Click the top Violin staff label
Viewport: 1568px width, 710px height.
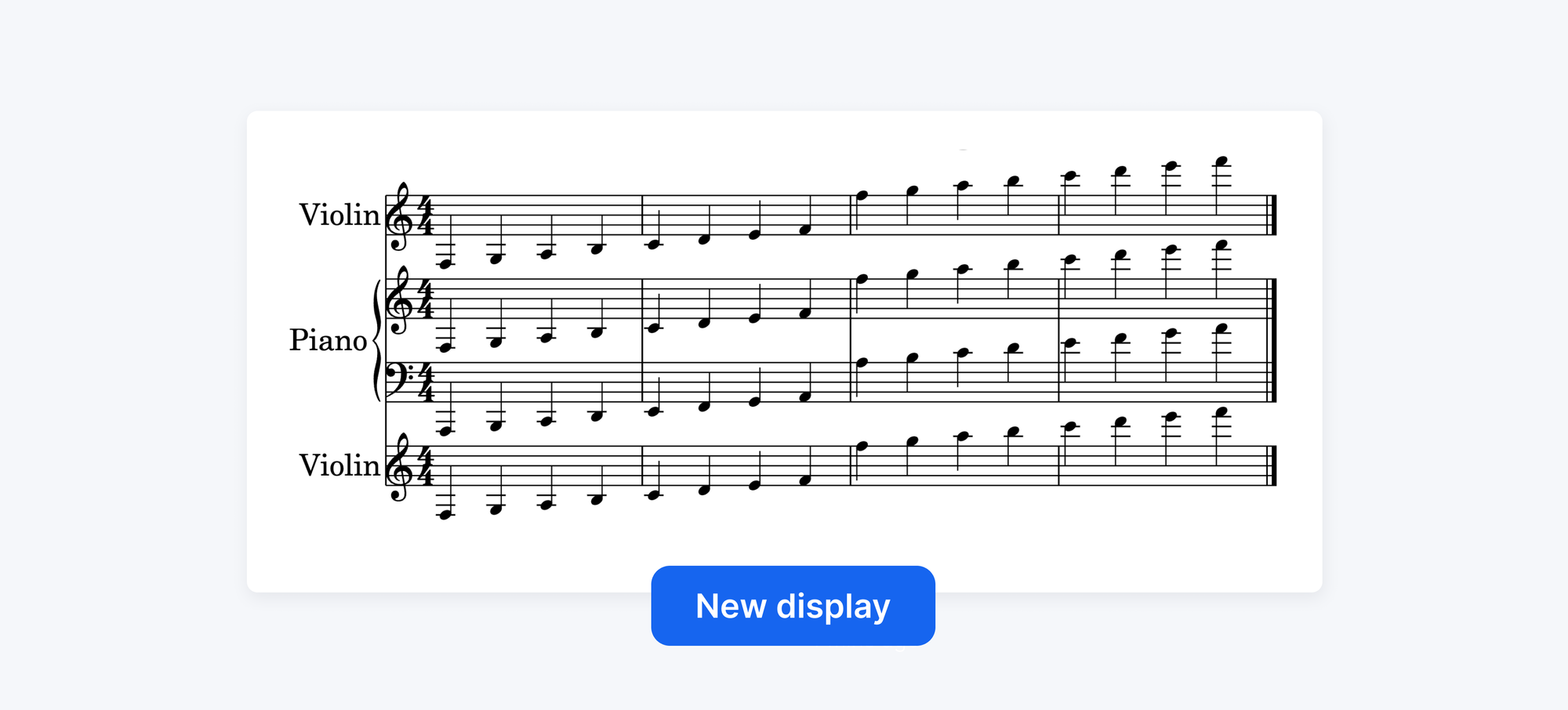[339, 215]
